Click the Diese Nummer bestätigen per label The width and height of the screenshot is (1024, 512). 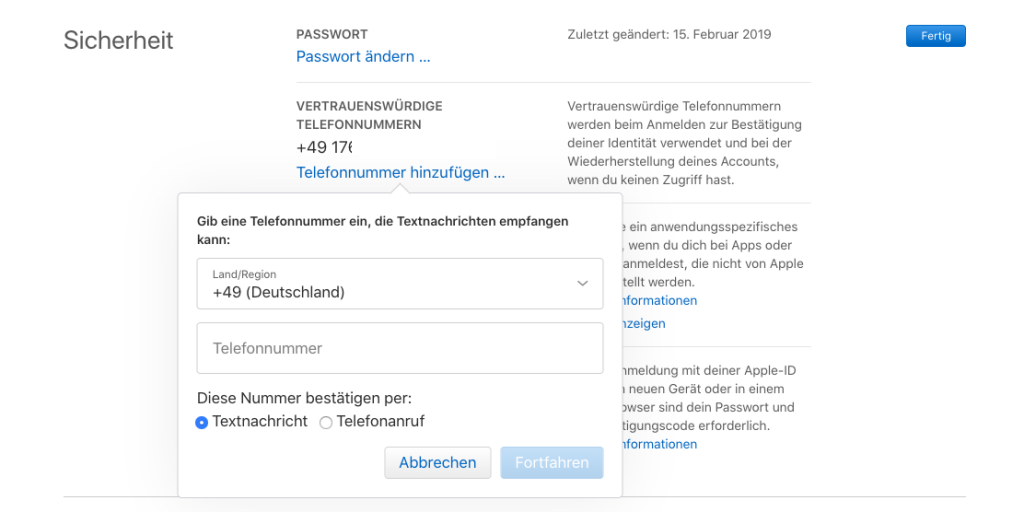304,398
